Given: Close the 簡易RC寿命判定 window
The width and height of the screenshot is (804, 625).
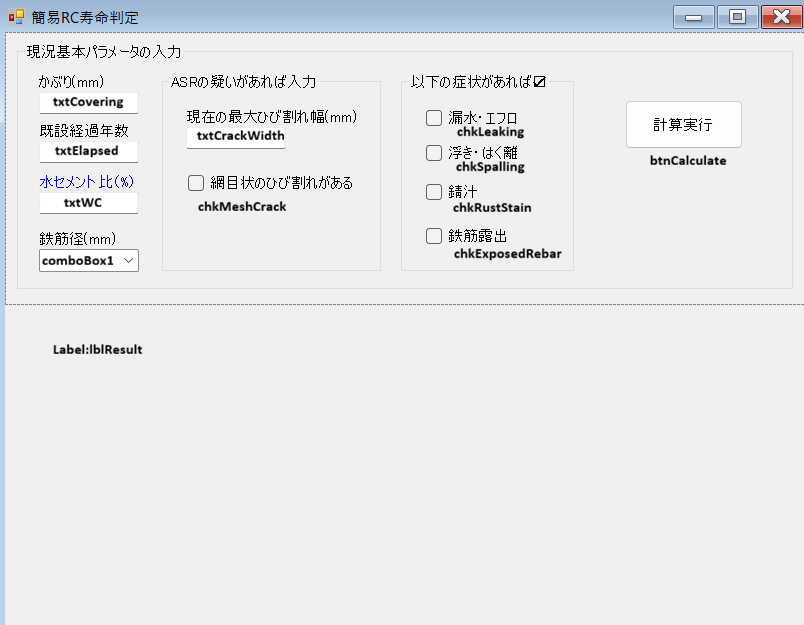Looking at the screenshot, I should pyautogui.click(x=781, y=17).
